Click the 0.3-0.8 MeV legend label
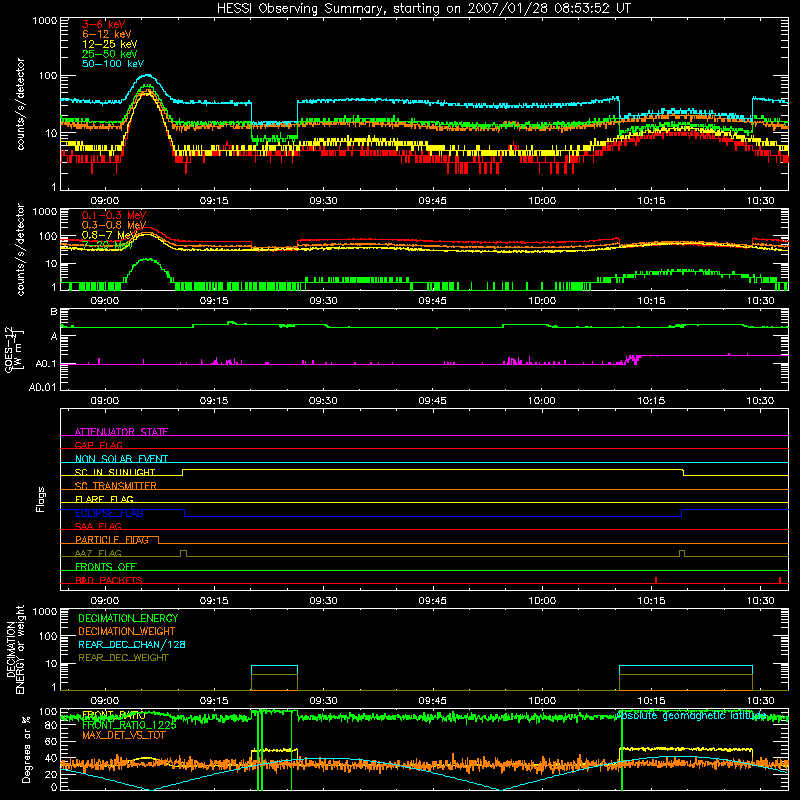Screen dimensions: 800x800 click(114, 225)
